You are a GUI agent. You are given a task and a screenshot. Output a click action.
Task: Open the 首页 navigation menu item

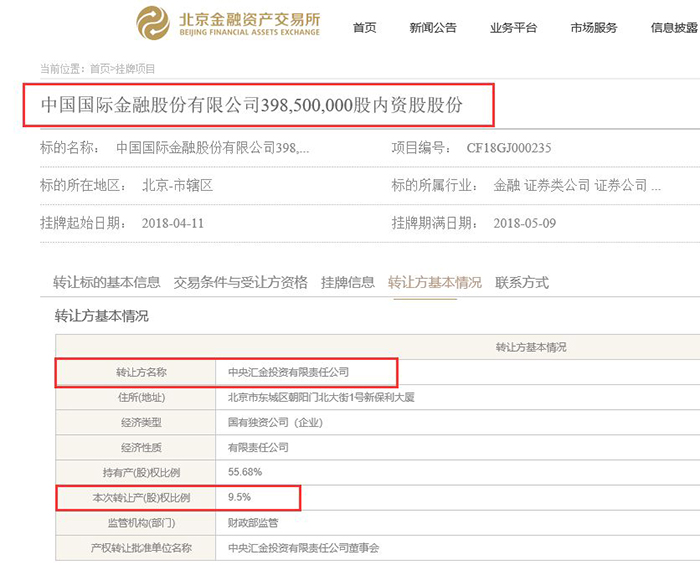pos(364,28)
